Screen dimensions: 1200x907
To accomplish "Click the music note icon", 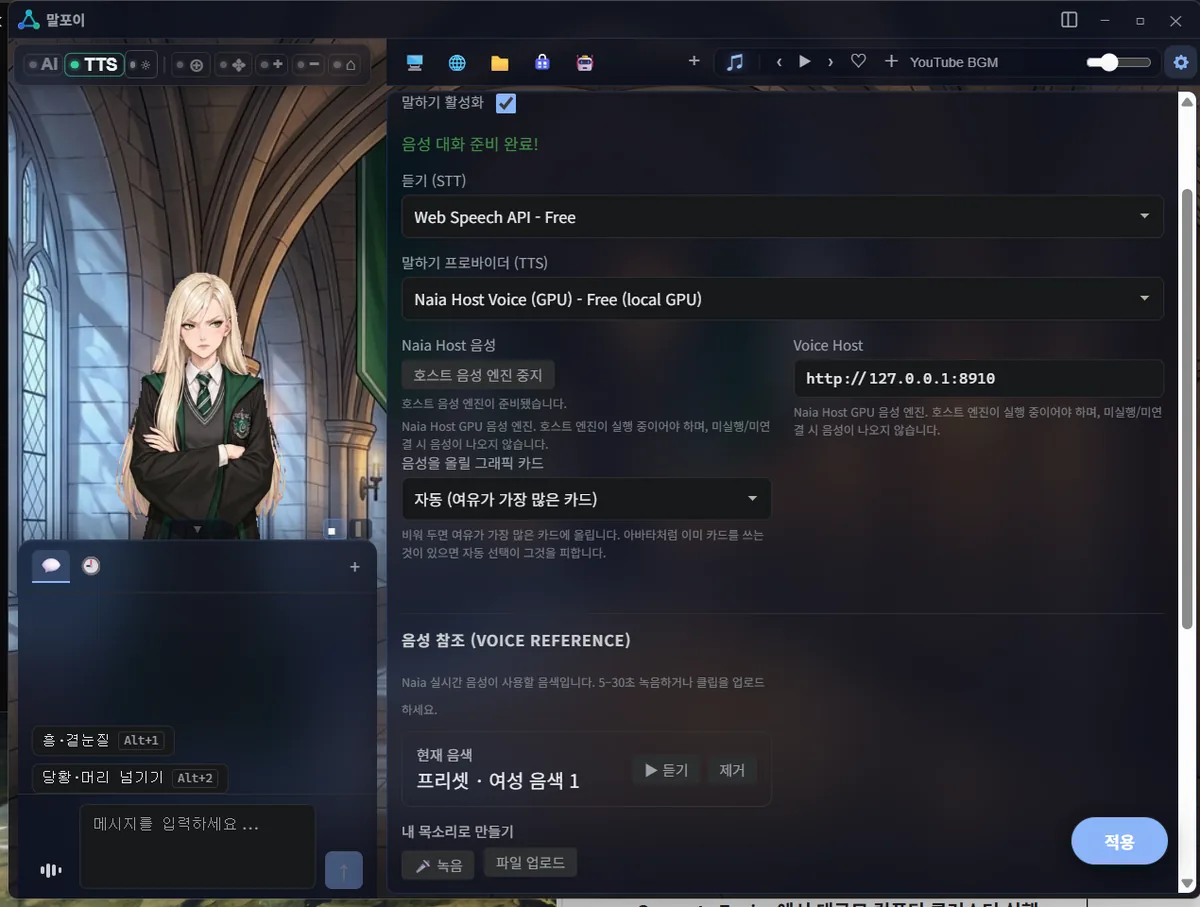I will pyautogui.click(x=735, y=62).
